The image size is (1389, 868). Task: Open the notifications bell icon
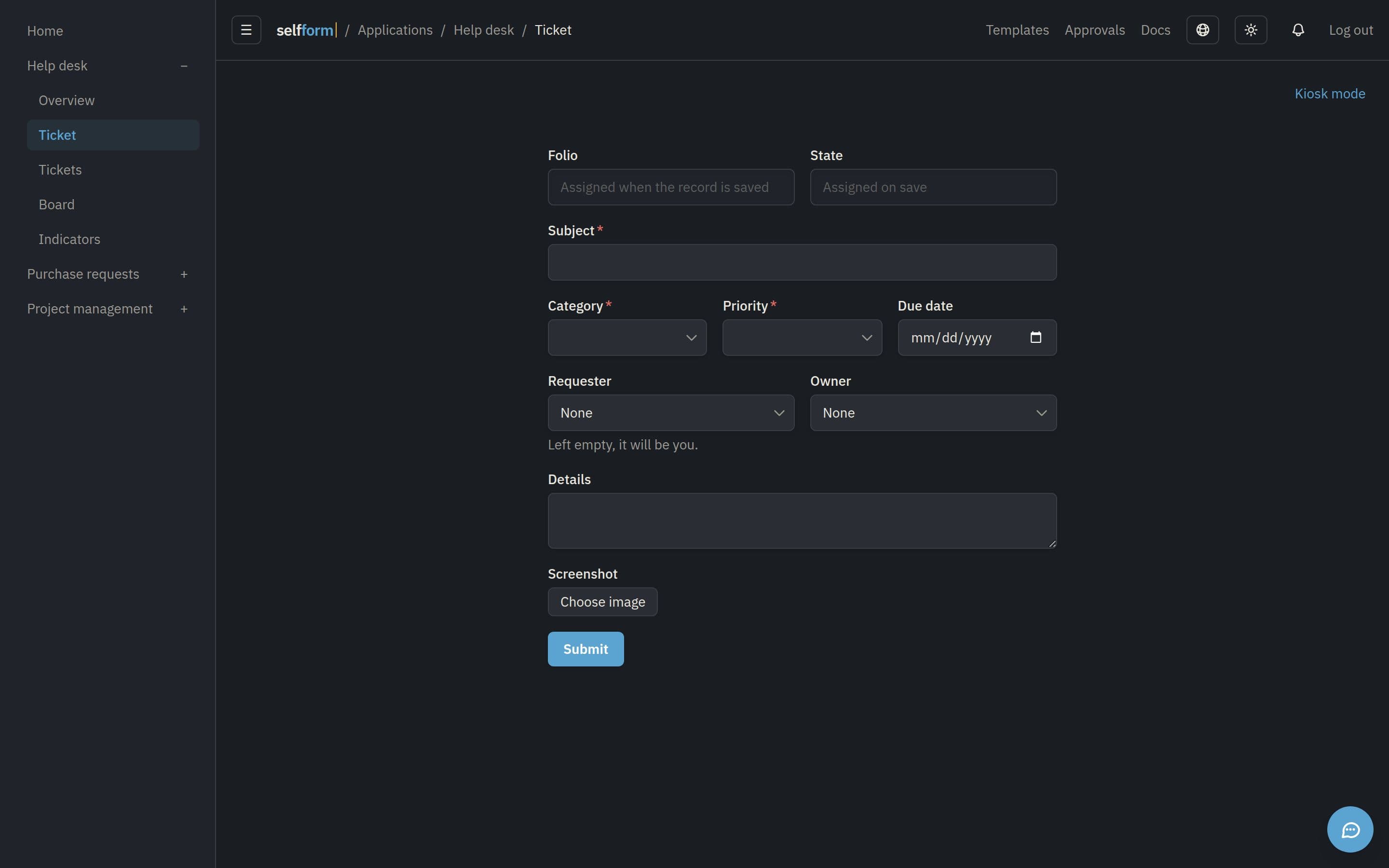1298,30
